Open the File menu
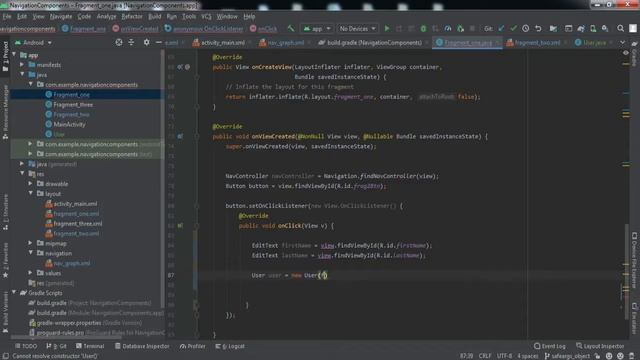The height and width of the screenshot is (360, 640). (x=7, y=17)
